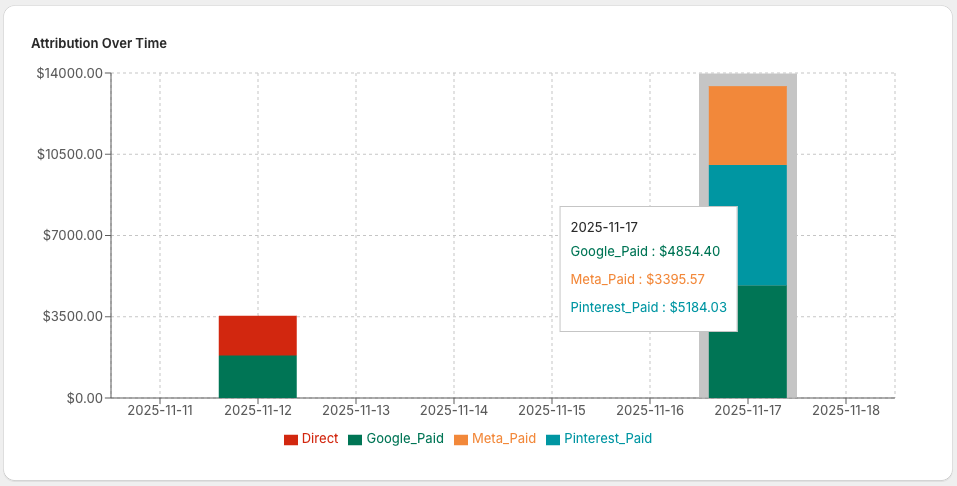Click the 2025-11-18 x-axis date label
This screenshot has width=957, height=486.
846,410
